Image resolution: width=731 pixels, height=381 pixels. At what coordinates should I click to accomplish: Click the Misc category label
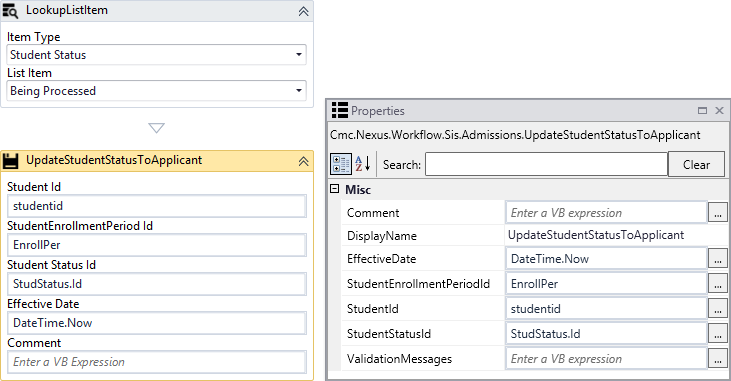(x=358, y=190)
